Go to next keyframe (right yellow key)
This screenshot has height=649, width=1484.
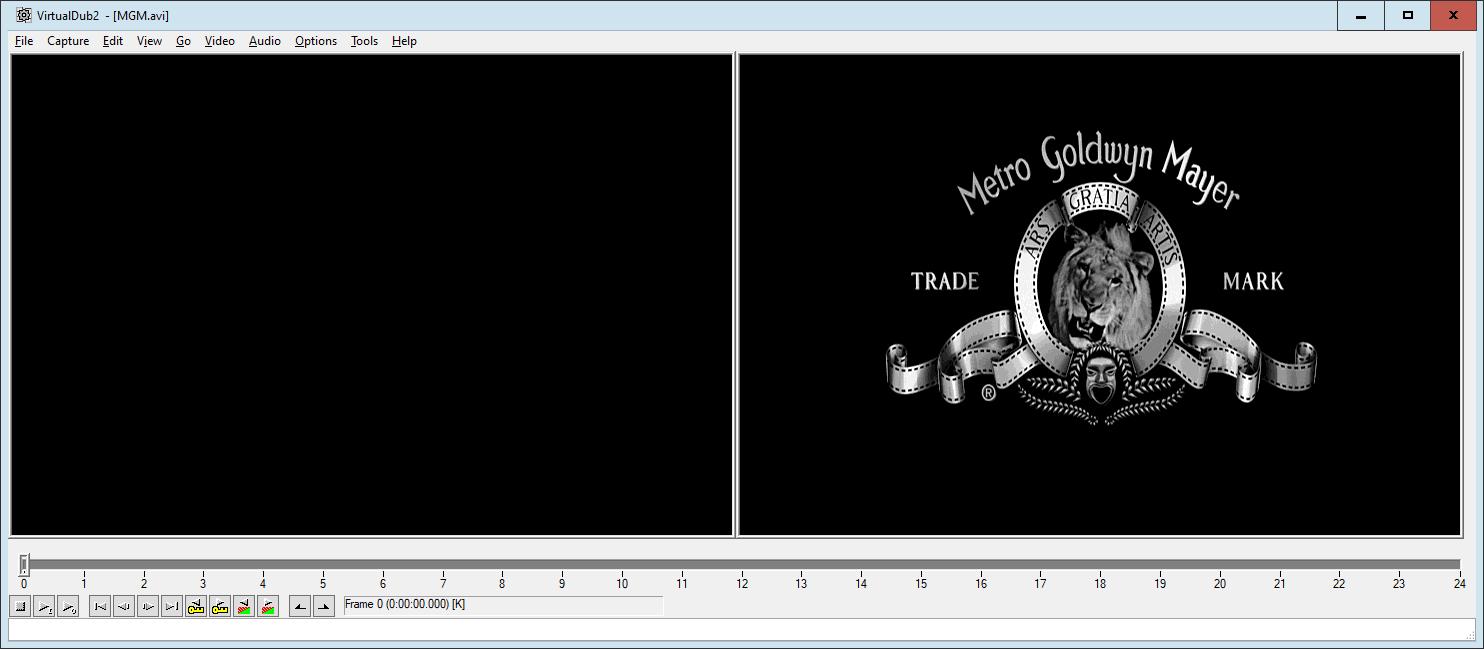pyautogui.click(x=220, y=606)
